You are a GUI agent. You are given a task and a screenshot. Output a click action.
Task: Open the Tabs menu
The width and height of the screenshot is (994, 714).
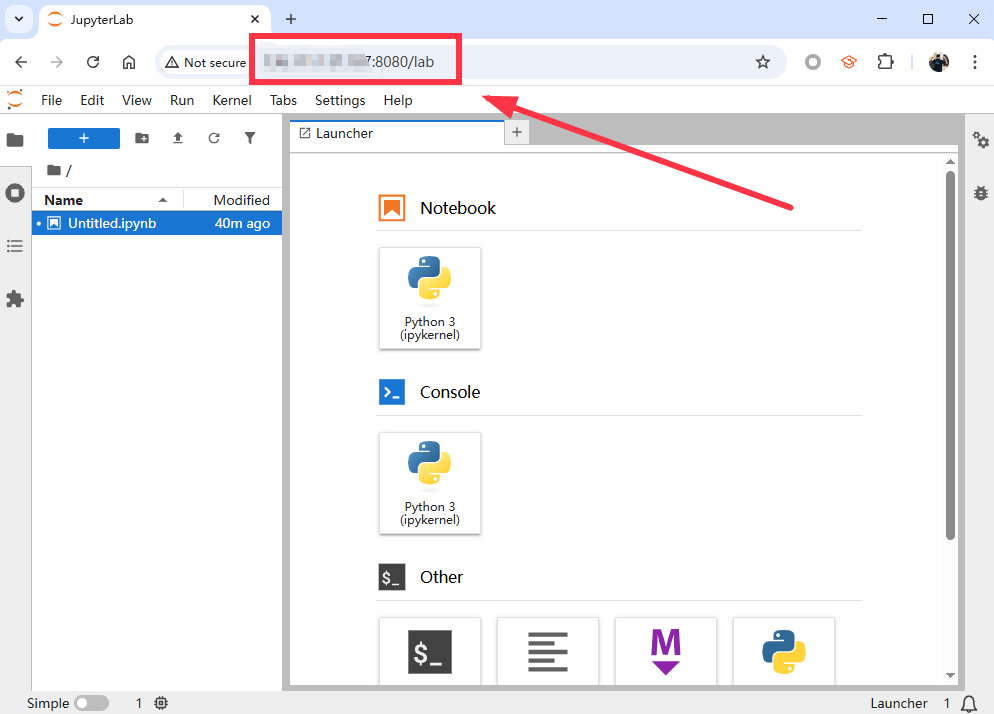coord(283,100)
